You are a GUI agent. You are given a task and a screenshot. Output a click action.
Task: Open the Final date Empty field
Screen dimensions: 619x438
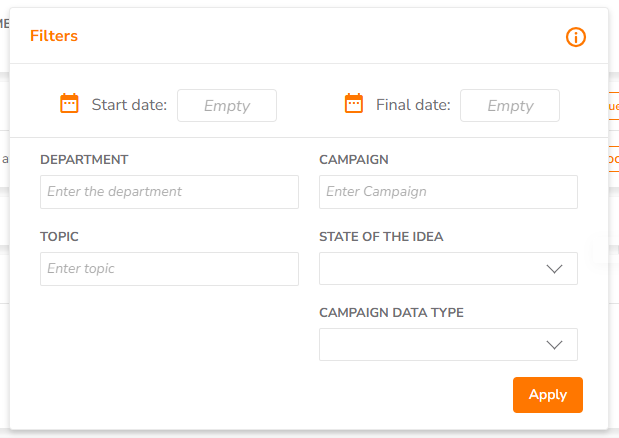[510, 105]
